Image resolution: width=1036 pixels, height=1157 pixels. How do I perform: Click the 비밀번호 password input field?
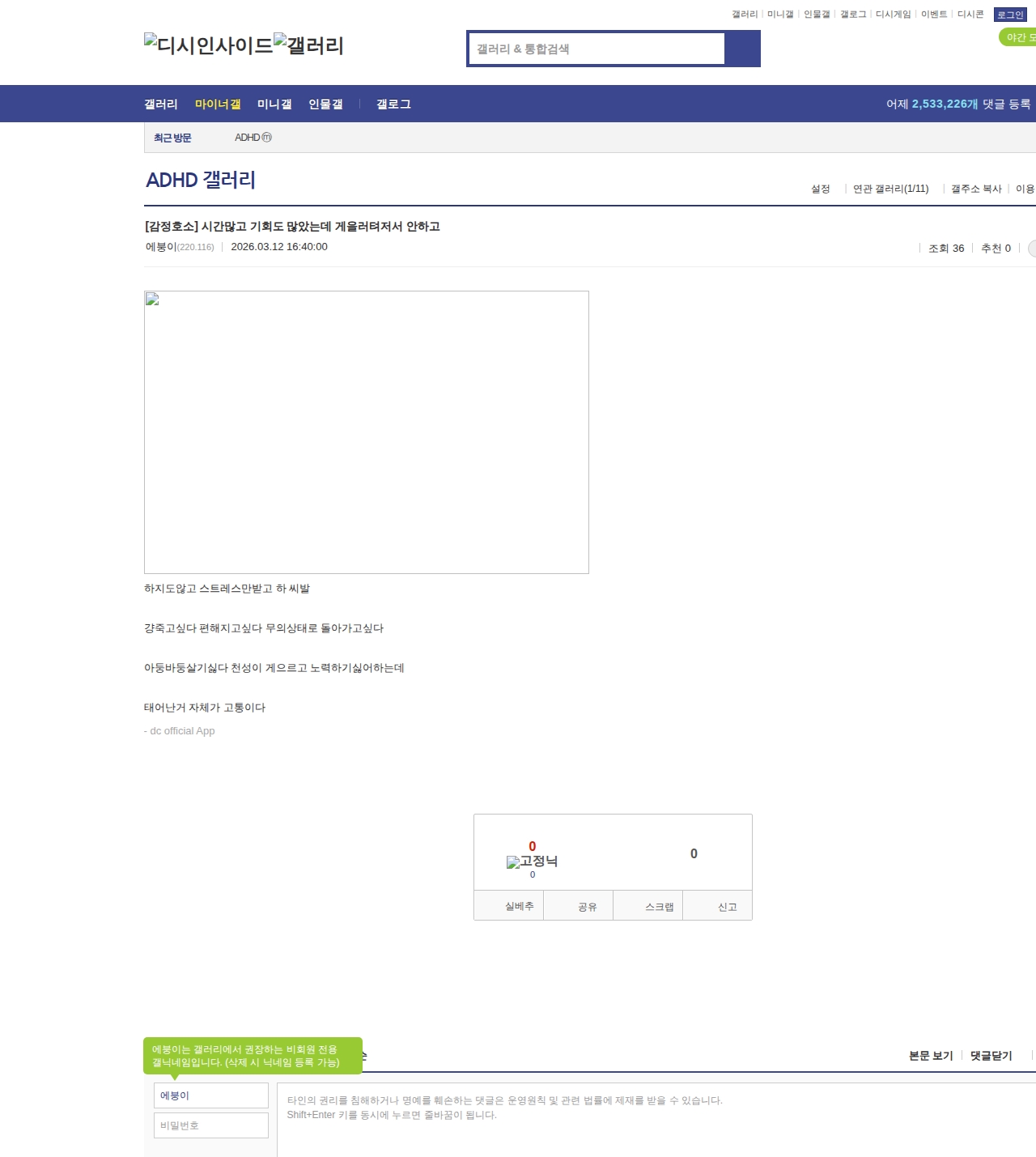click(210, 1125)
